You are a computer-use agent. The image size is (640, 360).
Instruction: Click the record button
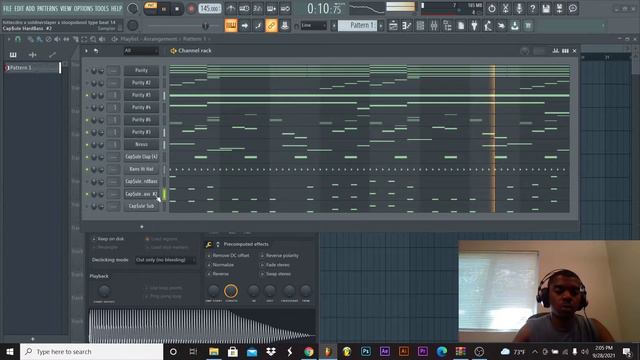(x=191, y=9)
